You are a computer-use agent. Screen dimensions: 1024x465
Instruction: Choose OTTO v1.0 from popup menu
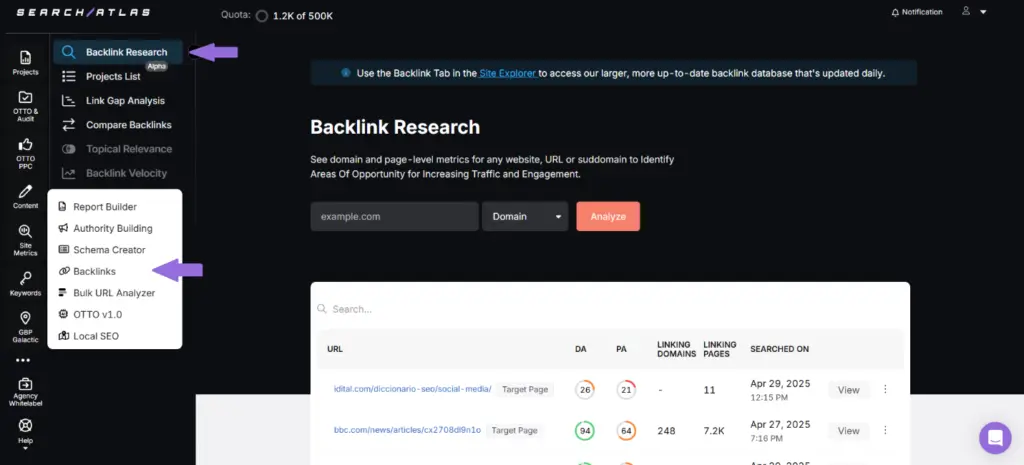pyautogui.click(x=90, y=314)
